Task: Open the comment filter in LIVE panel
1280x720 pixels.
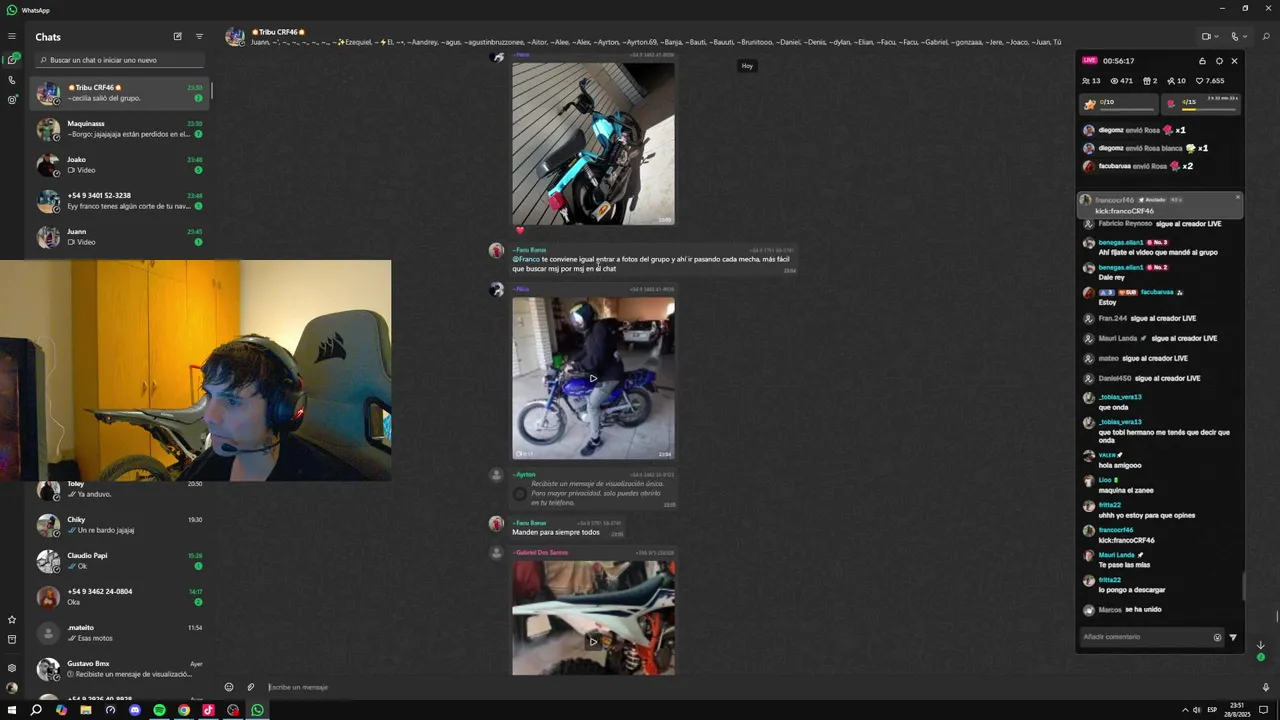Action: 1233,637
